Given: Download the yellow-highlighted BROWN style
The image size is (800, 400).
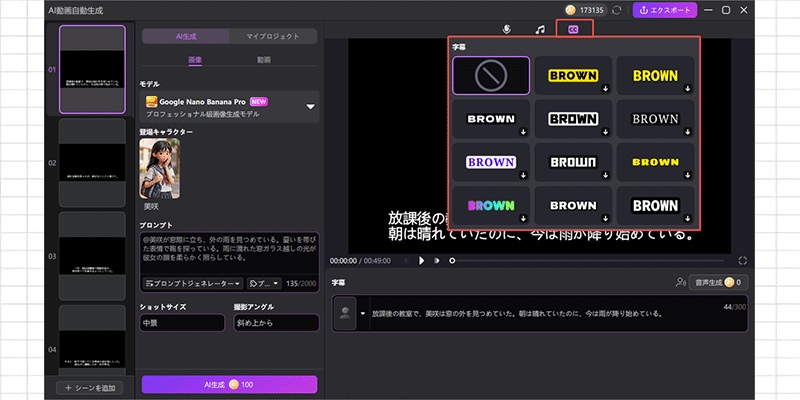Looking at the screenshot, I should [x=605, y=88].
